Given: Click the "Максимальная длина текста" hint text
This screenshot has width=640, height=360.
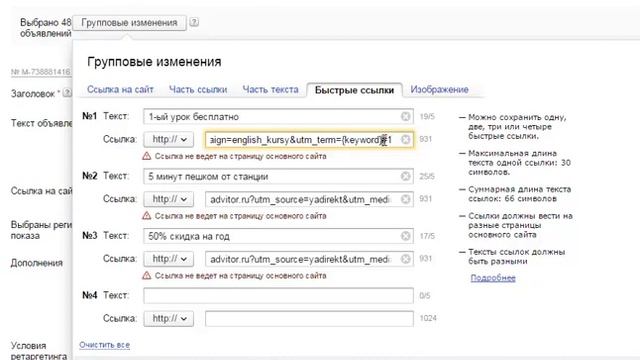Looking at the screenshot, I should pos(520,163).
